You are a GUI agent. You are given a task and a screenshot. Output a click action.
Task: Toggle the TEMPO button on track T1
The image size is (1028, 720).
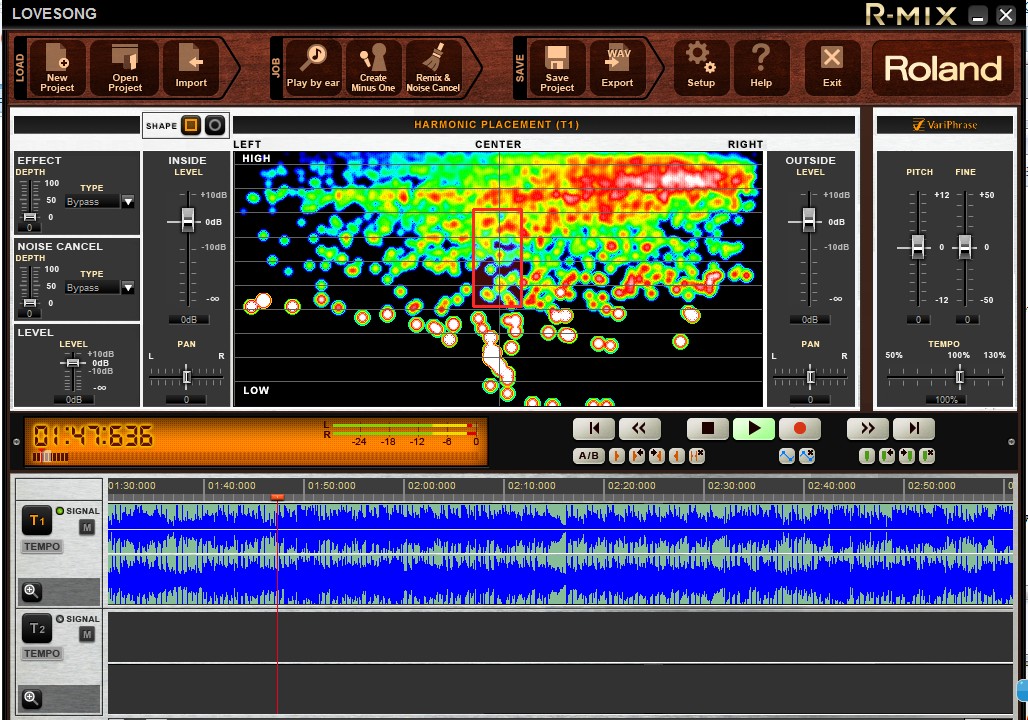coord(42,546)
